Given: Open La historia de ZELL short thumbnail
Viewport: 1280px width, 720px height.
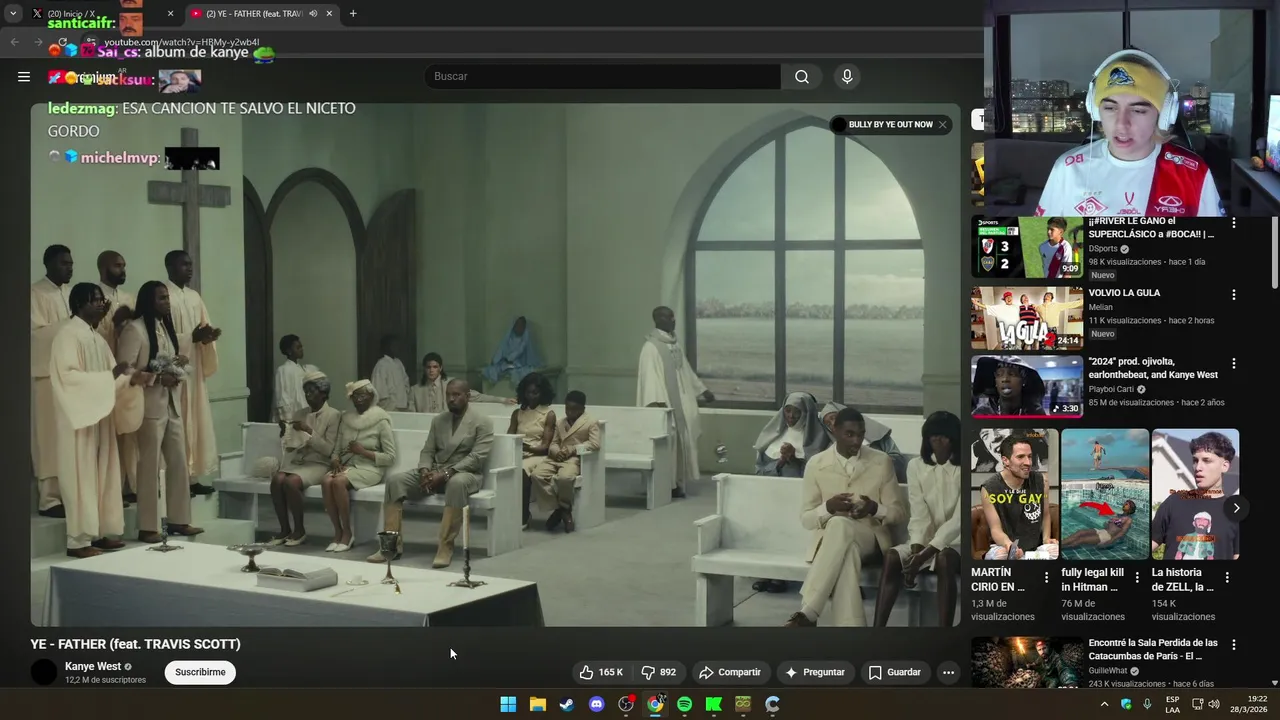Looking at the screenshot, I should coord(1195,494).
